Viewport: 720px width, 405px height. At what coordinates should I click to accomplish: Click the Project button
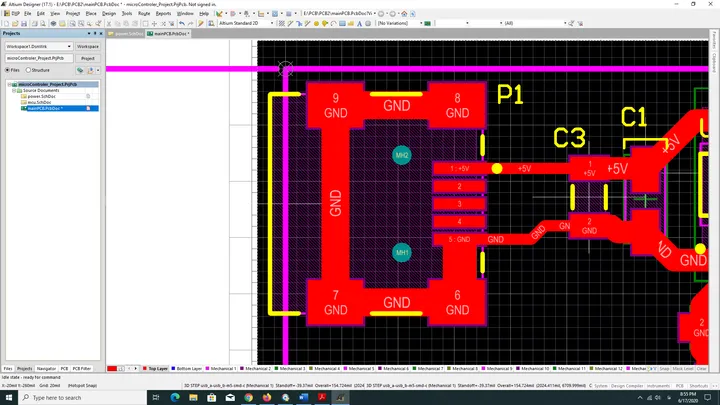(x=88, y=58)
